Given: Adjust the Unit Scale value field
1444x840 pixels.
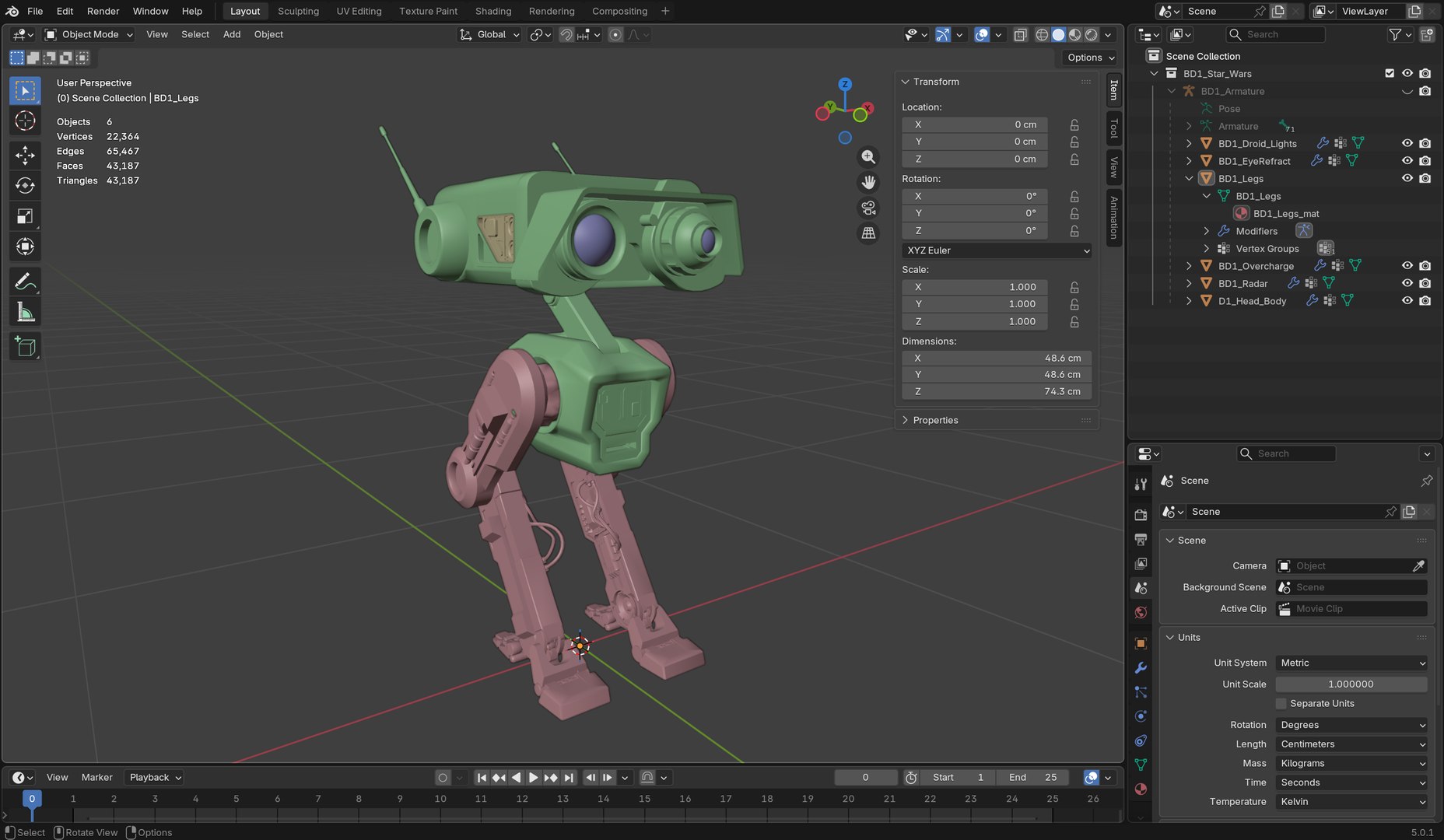Looking at the screenshot, I should click(1351, 684).
